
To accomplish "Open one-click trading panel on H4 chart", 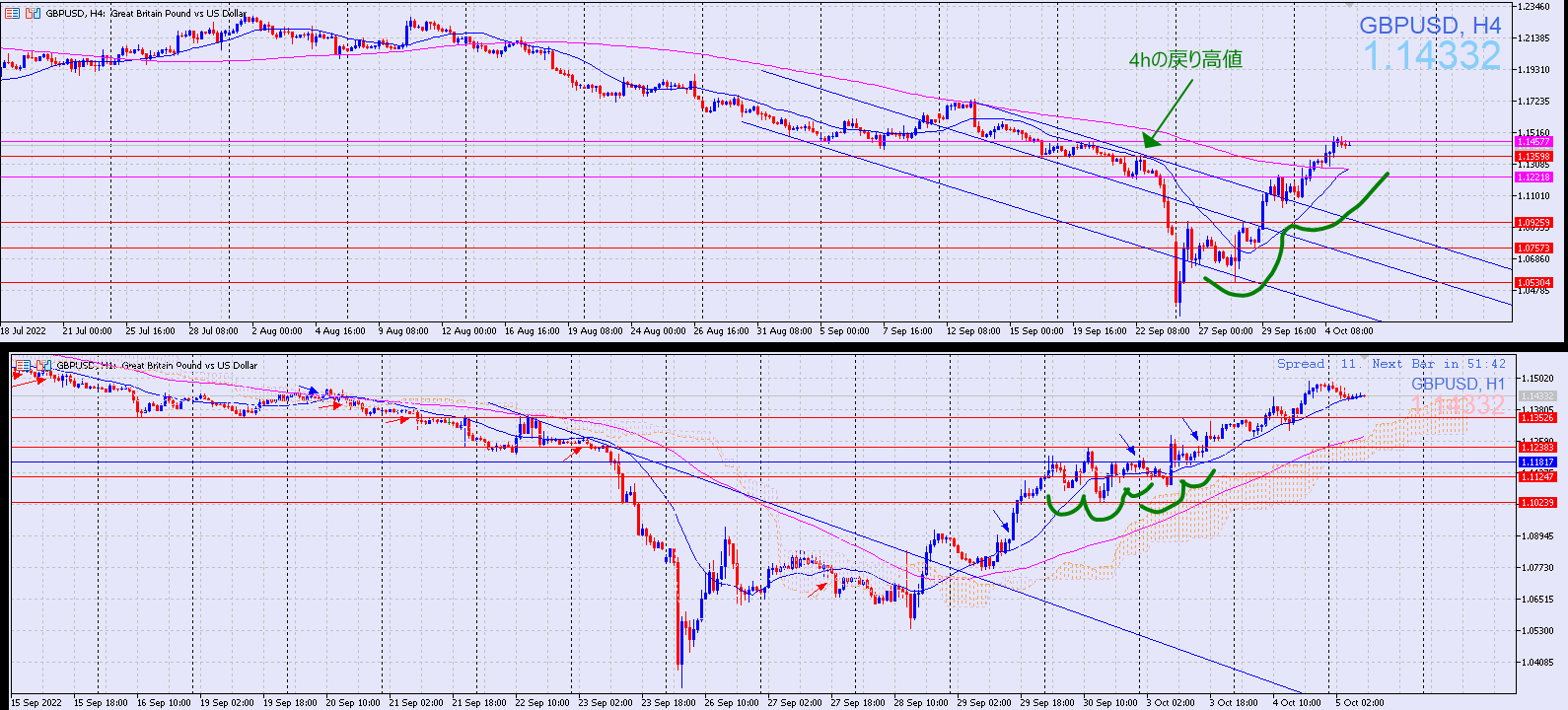I will click(x=13, y=13).
